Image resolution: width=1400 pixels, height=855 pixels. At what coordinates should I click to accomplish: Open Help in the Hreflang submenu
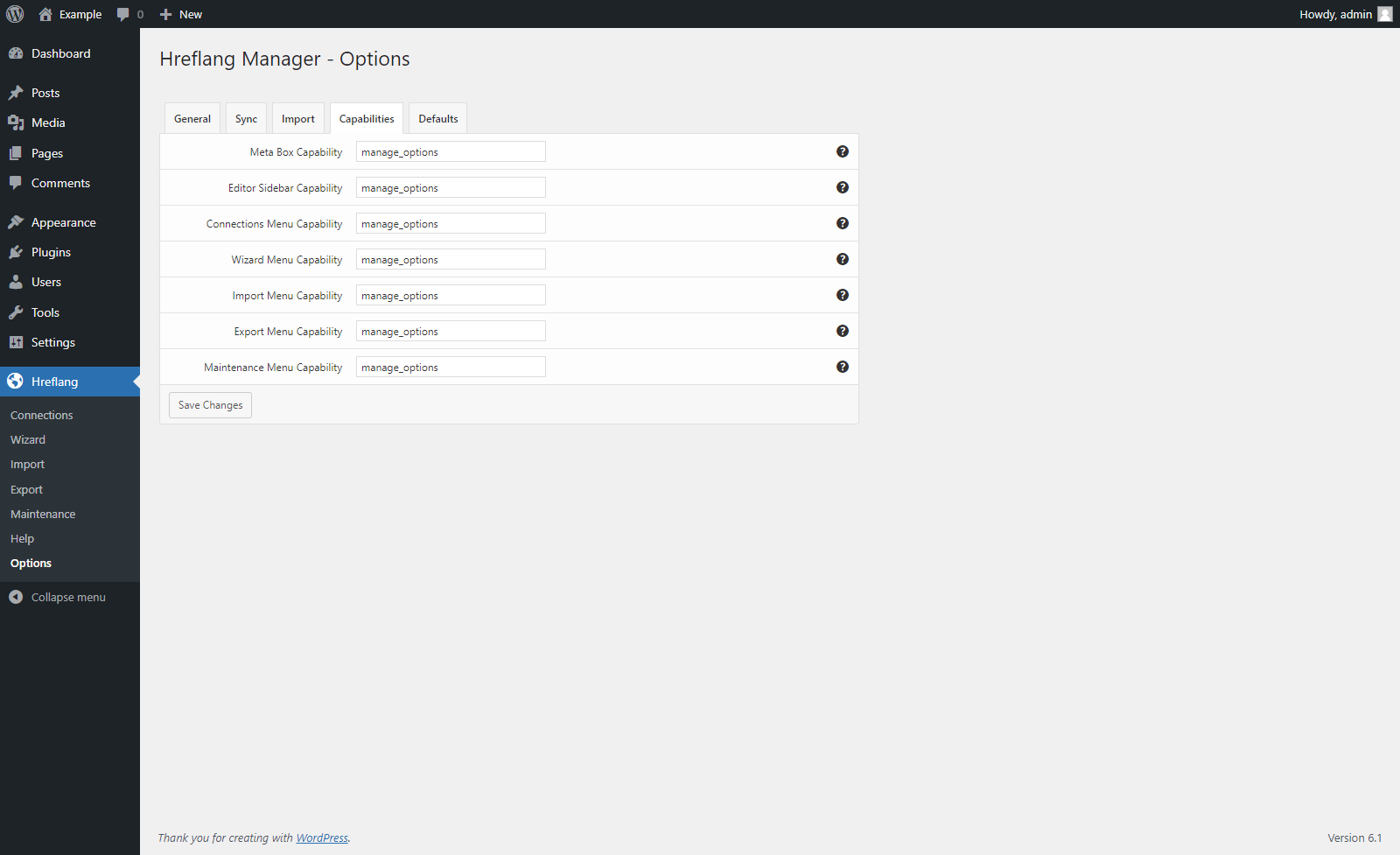point(22,538)
